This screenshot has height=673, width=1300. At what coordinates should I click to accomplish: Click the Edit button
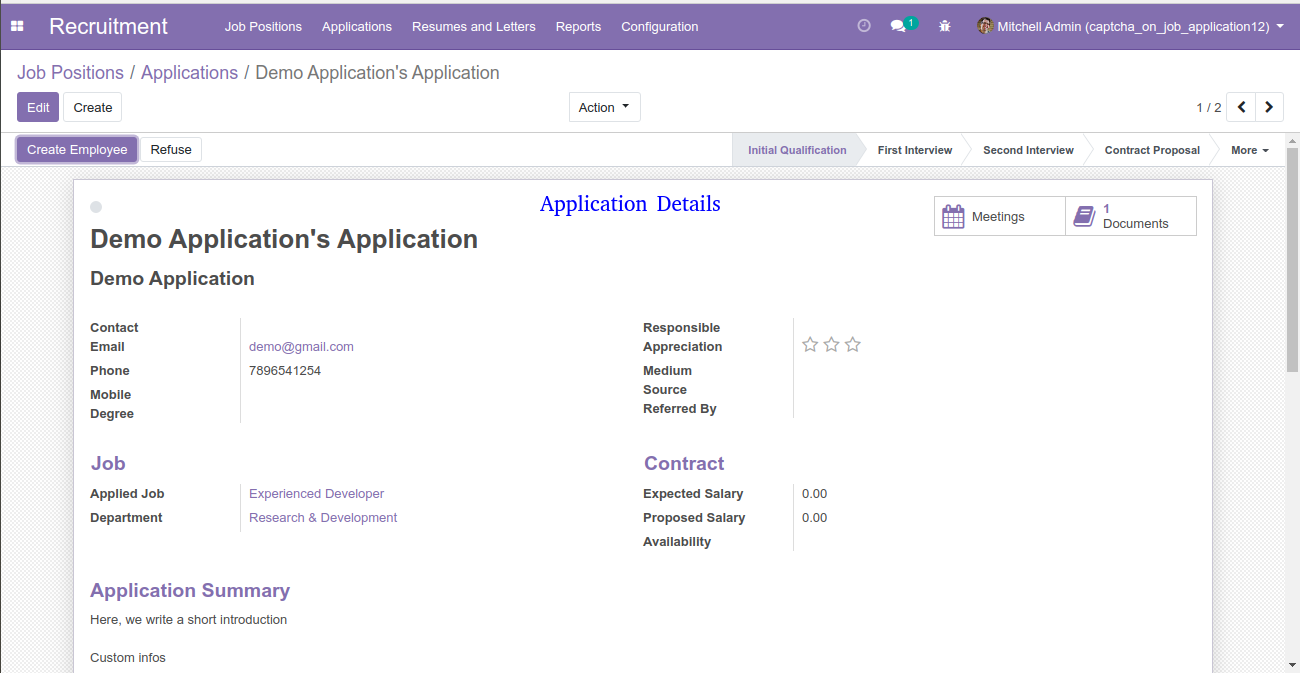pyautogui.click(x=38, y=107)
